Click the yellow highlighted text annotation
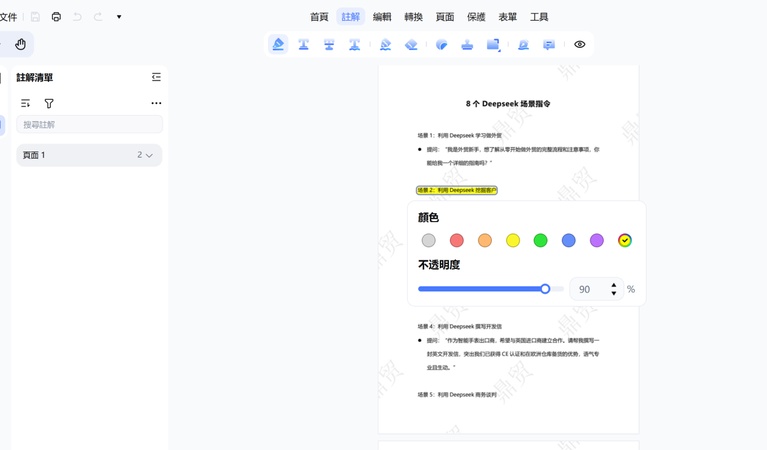Viewport: 767px width, 450px height. [x=457, y=190]
